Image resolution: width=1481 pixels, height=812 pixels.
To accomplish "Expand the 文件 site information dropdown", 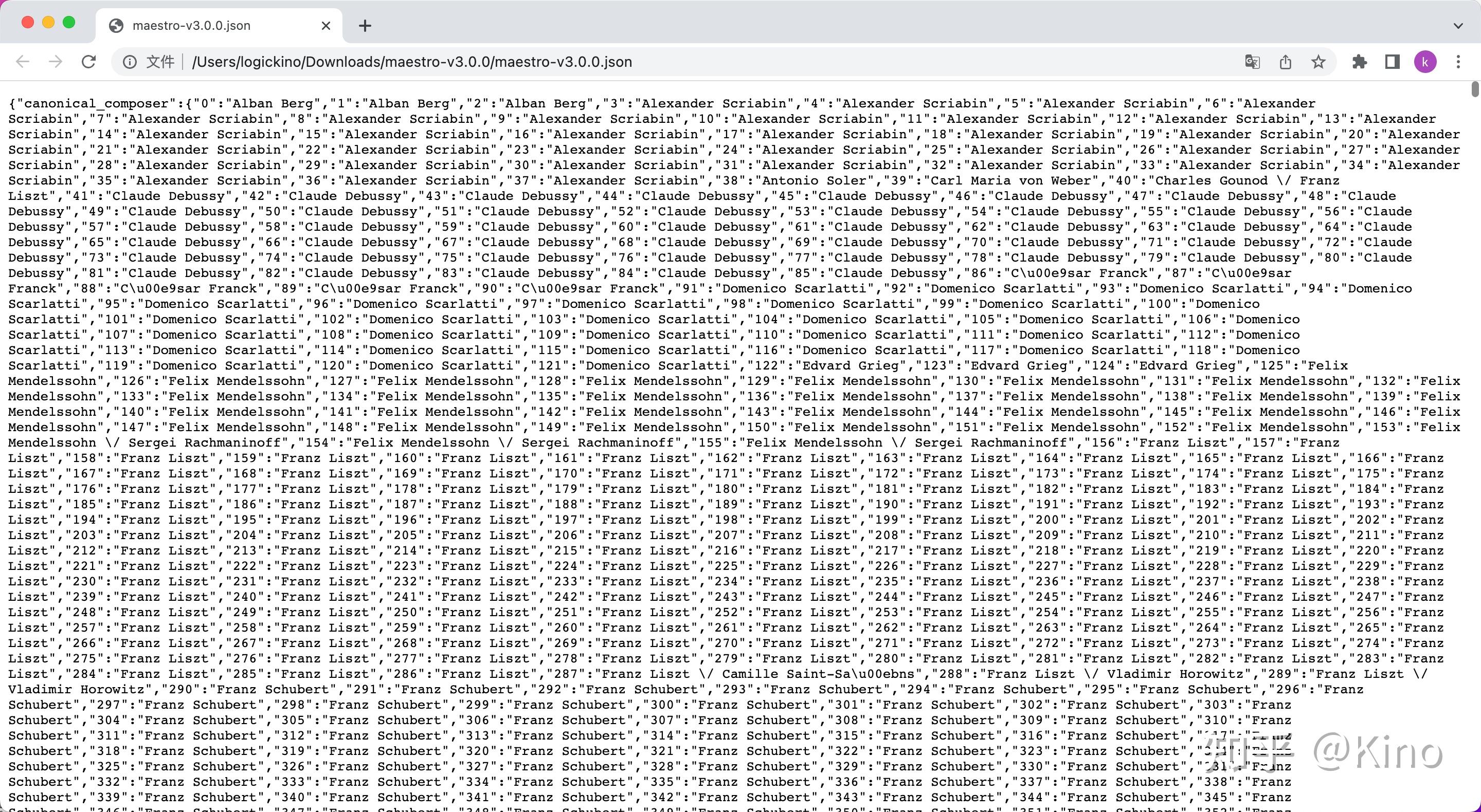I will pos(159,62).
